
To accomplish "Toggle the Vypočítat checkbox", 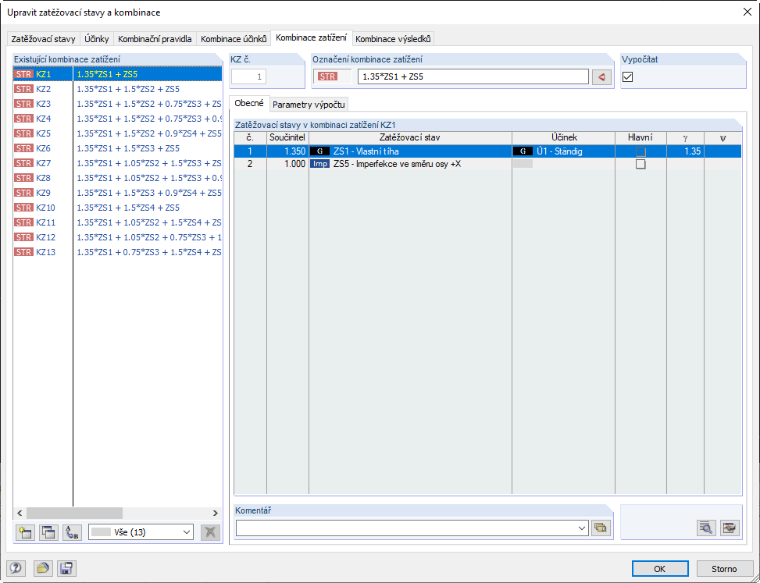I will [628, 77].
